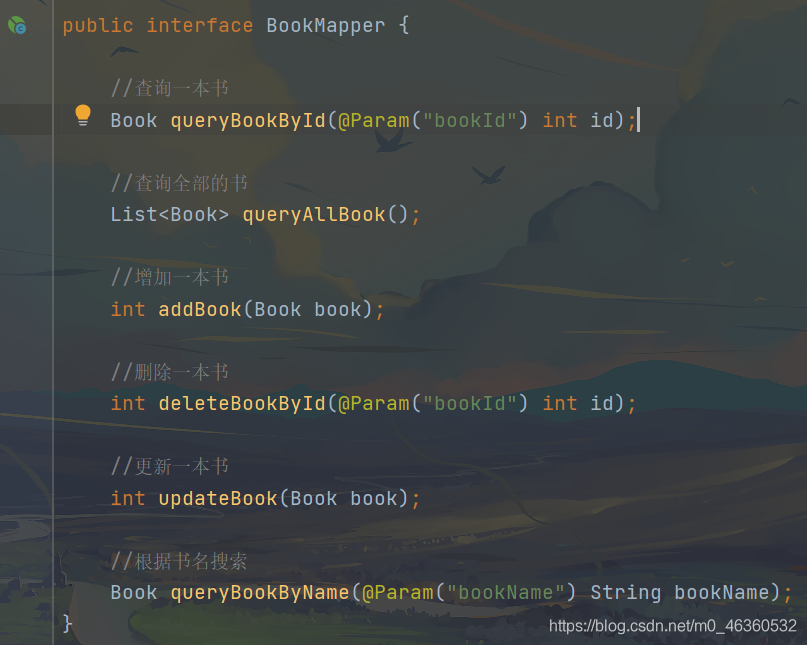Click the List<Book> return type
The image size is (807, 645).
[x=170, y=215]
